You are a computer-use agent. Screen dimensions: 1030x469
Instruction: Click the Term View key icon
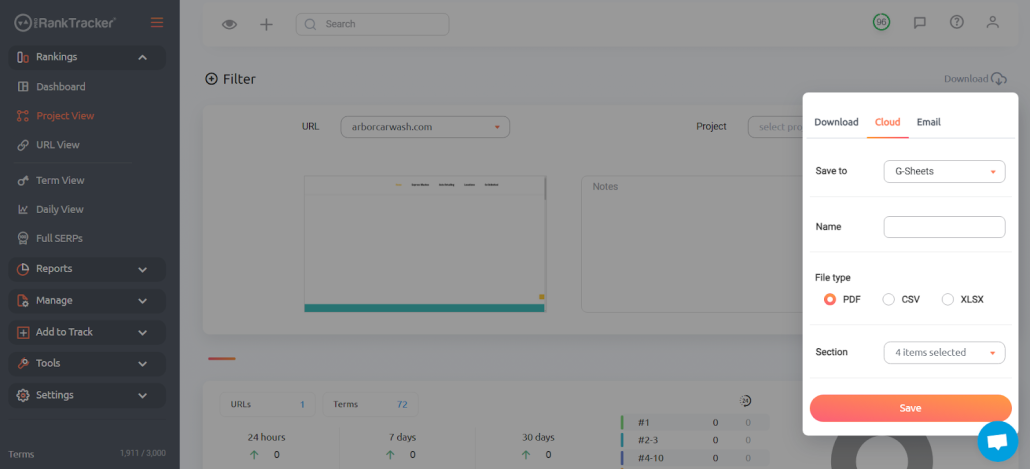[x=23, y=180]
